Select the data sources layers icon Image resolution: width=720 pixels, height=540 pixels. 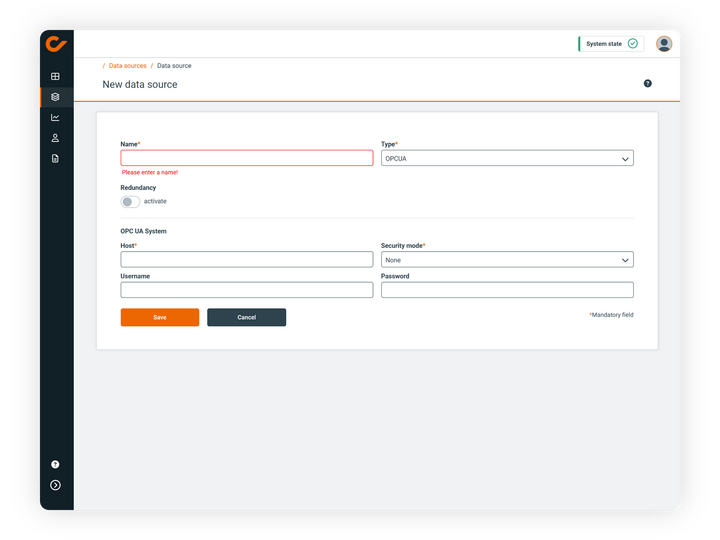point(55,97)
